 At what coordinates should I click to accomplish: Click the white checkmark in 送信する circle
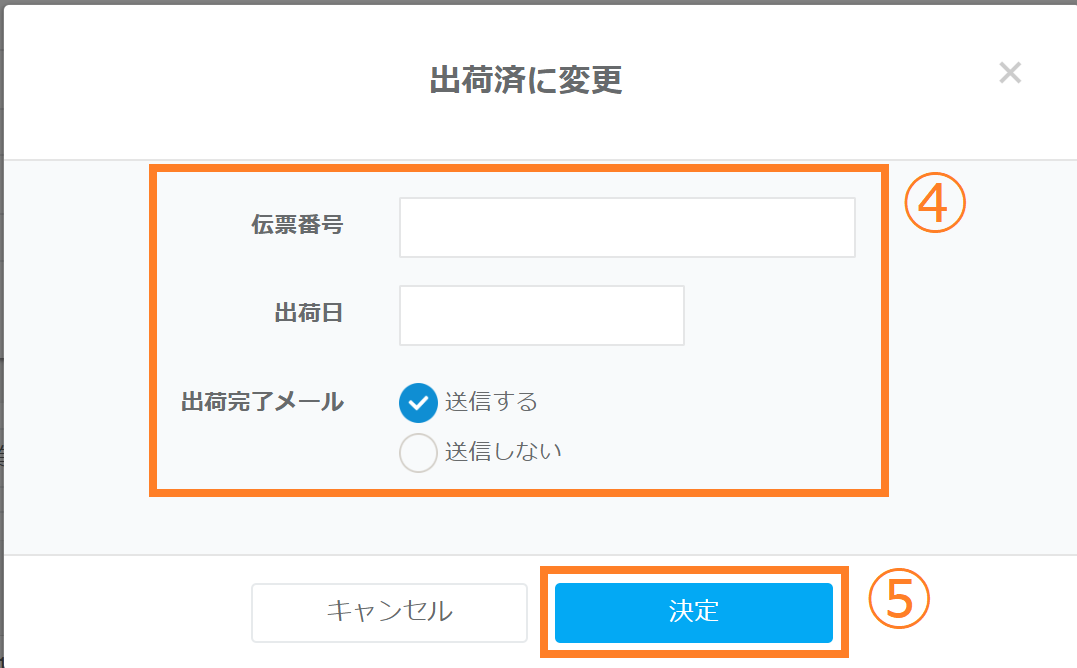(418, 402)
